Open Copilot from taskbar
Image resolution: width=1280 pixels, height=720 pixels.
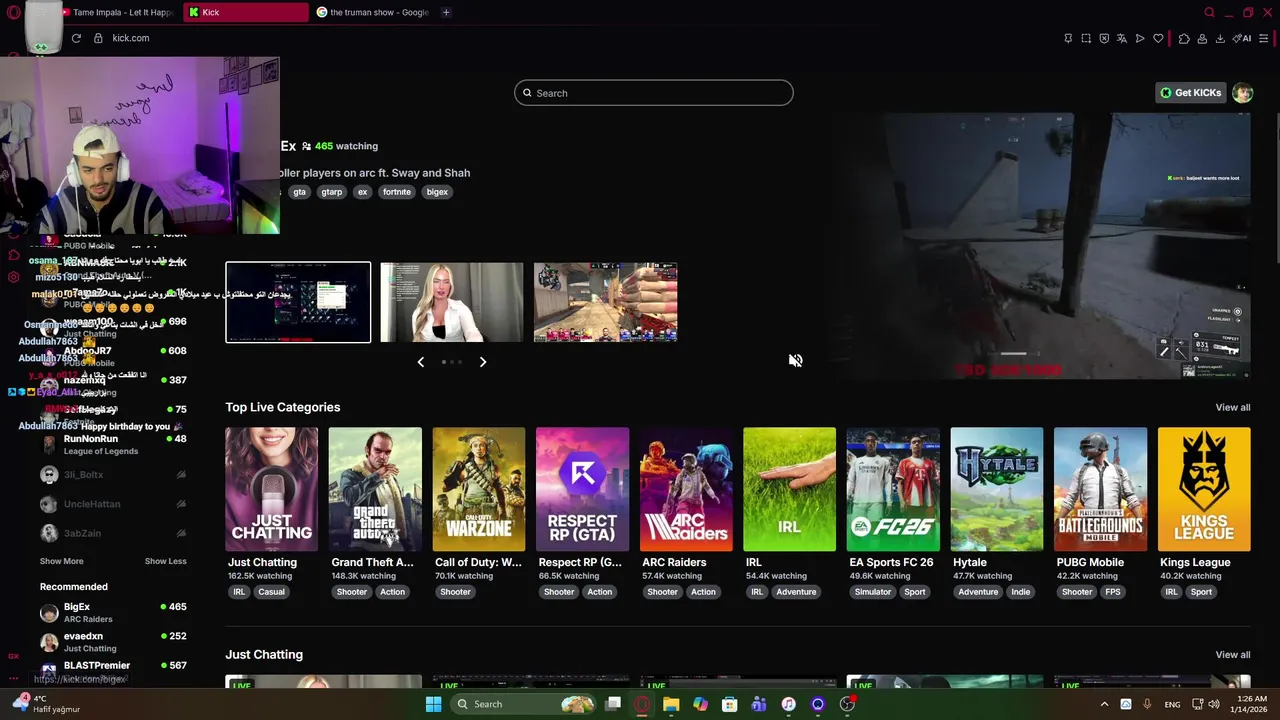click(700, 704)
